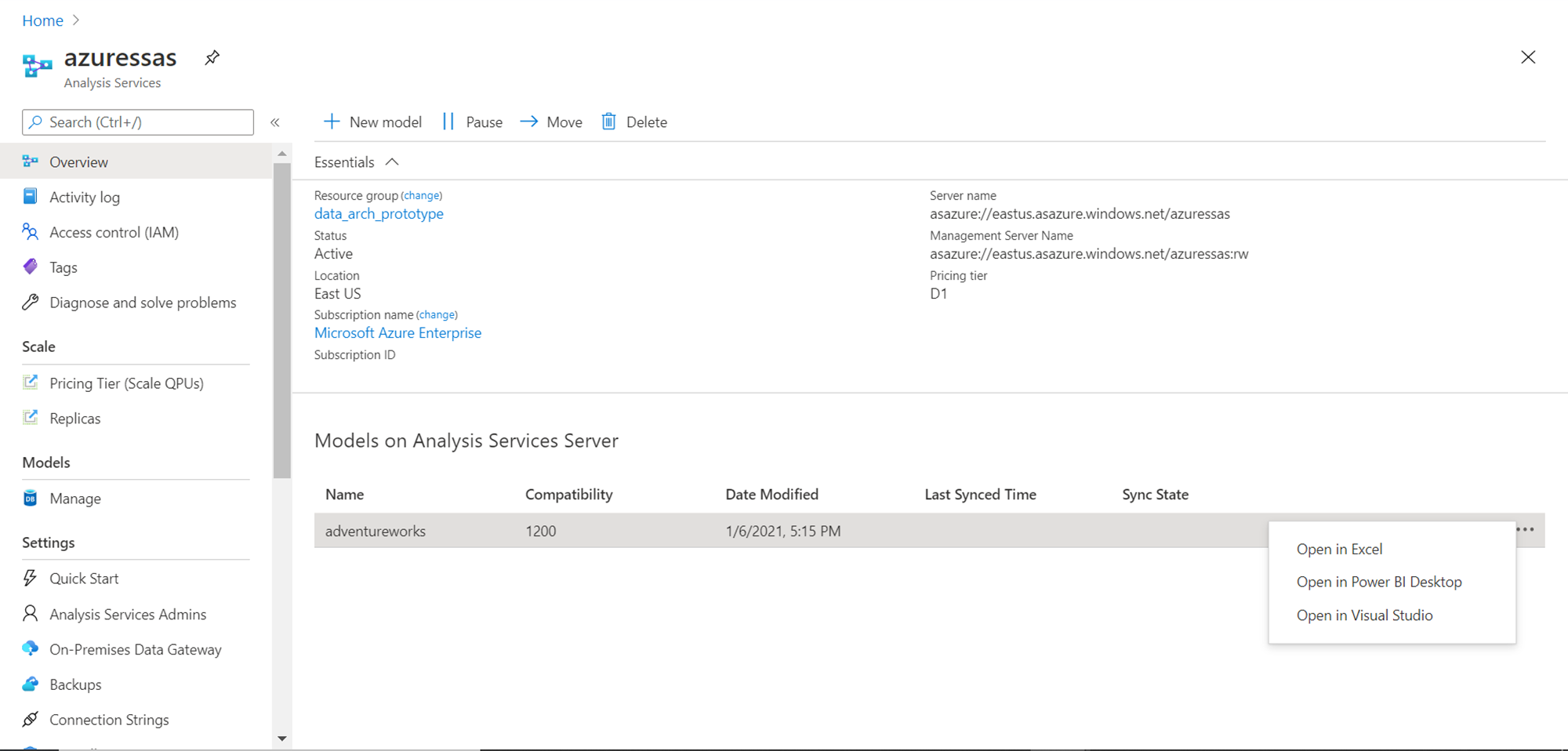1568x751 pixels.
Task: Open Connection Strings plug icon
Action: tap(31, 720)
